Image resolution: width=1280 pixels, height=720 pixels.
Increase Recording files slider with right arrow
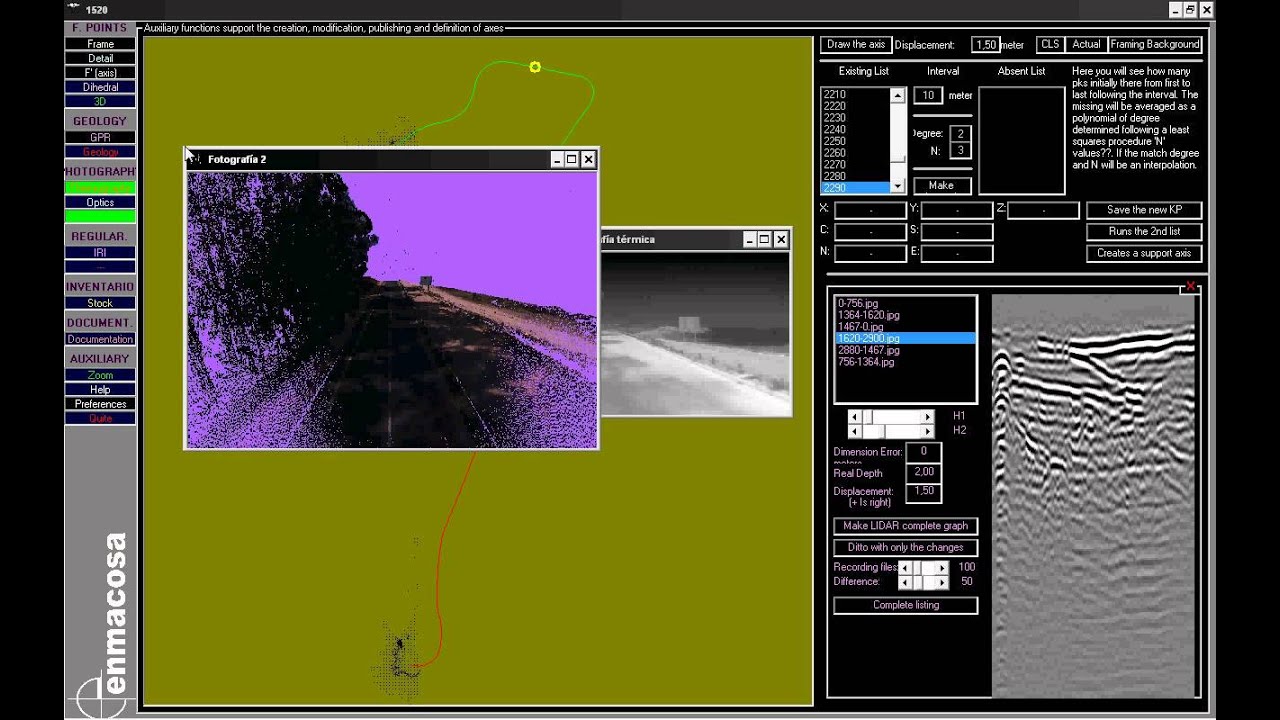942,568
